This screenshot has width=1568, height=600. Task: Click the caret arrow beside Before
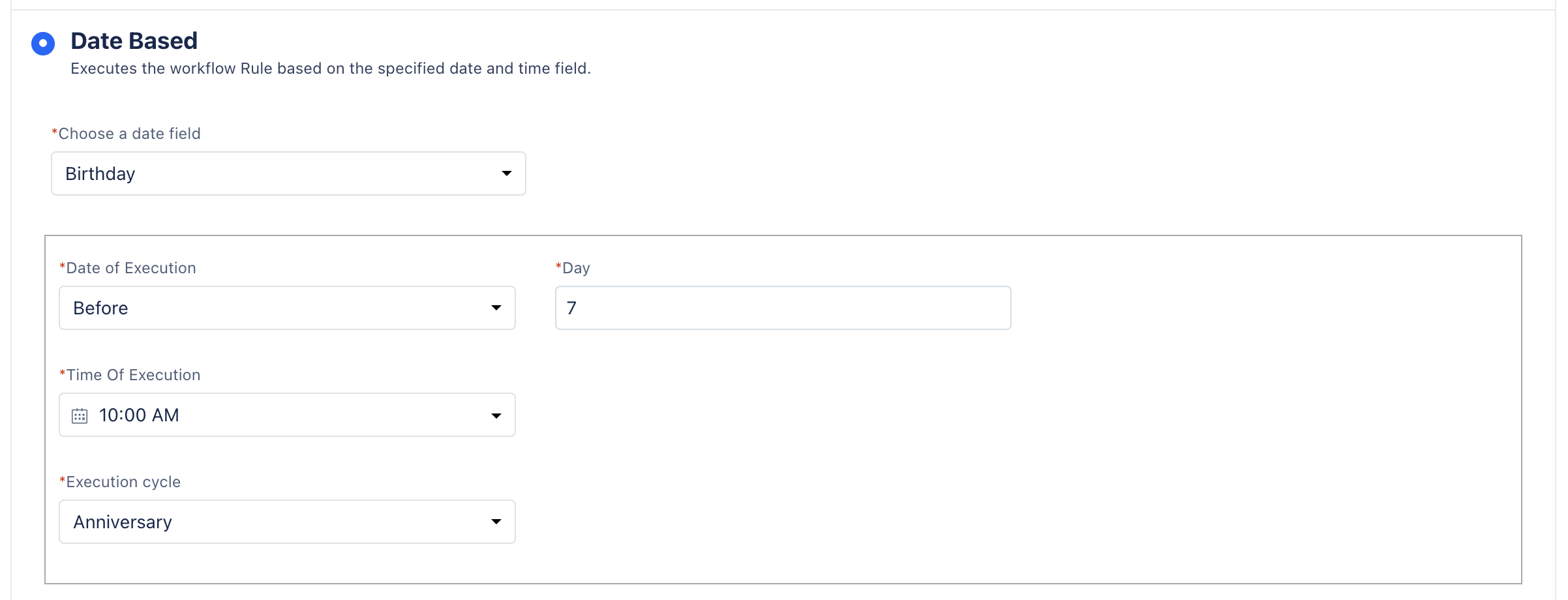pyautogui.click(x=496, y=308)
